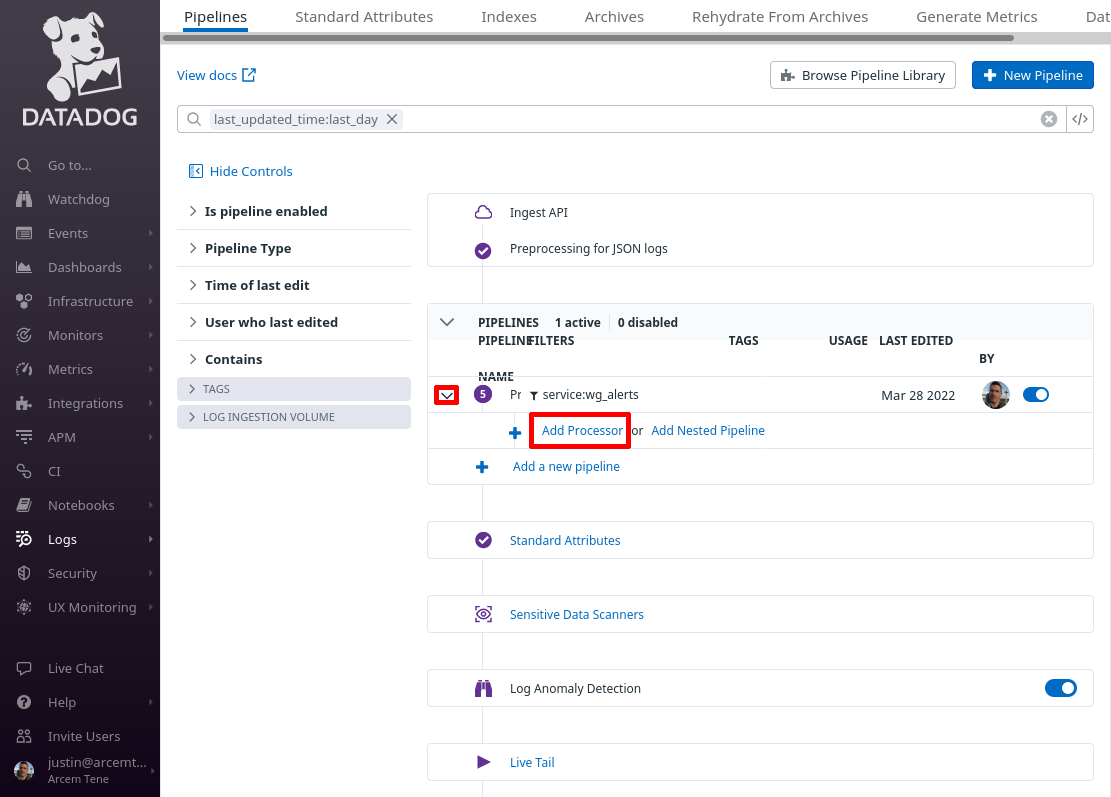Switch to the Pipelines tab
The height and width of the screenshot is (797, 1111).
point(215,16)
